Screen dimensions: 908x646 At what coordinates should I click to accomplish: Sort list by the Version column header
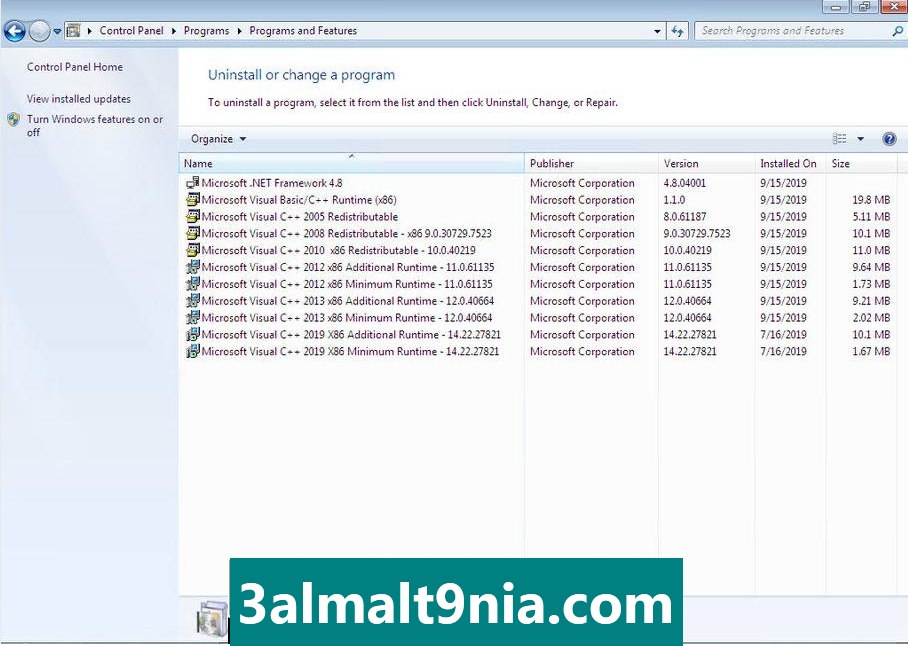pos(707,163)
